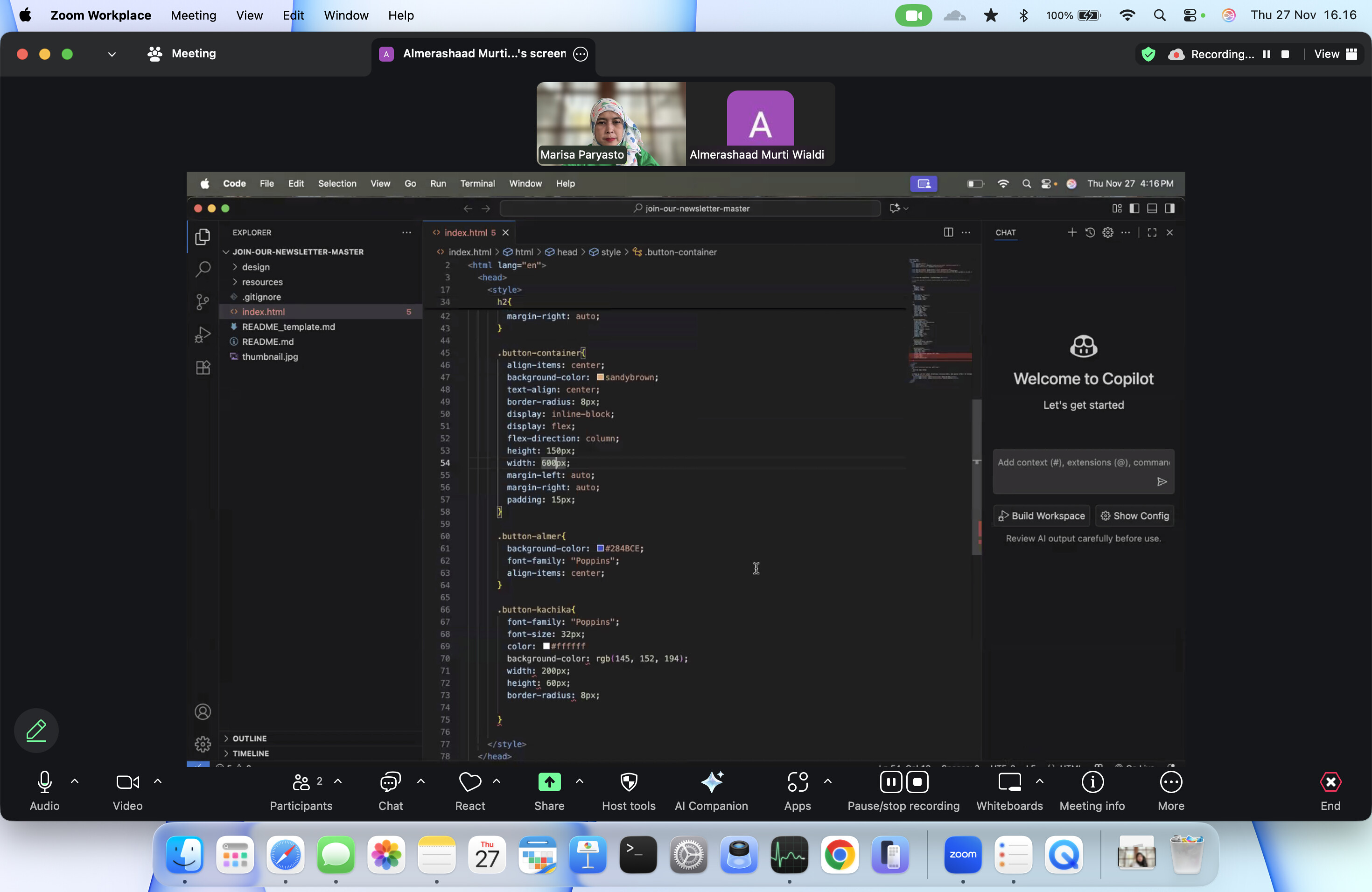Click the green annotate pencil button
Image resolution: width=1372 pixels, height=892 pixels.
(36, 731)
